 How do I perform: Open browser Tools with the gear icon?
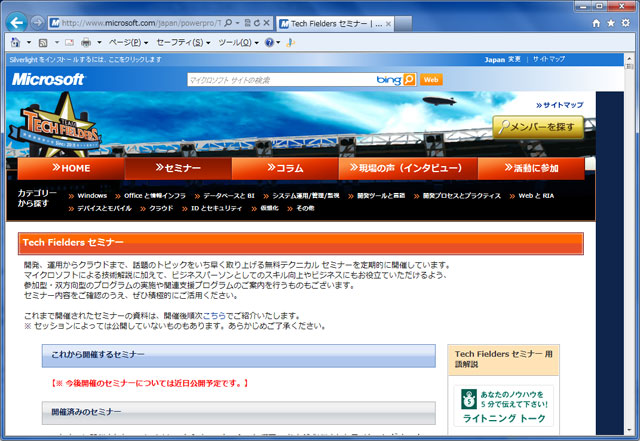tap(626, 23)
